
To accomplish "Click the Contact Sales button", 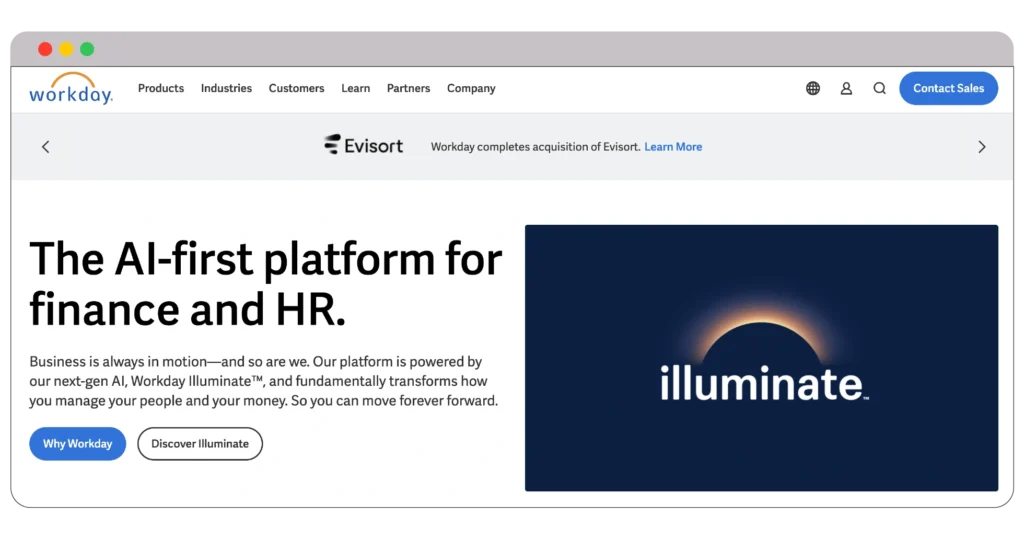I will (948, 88).
